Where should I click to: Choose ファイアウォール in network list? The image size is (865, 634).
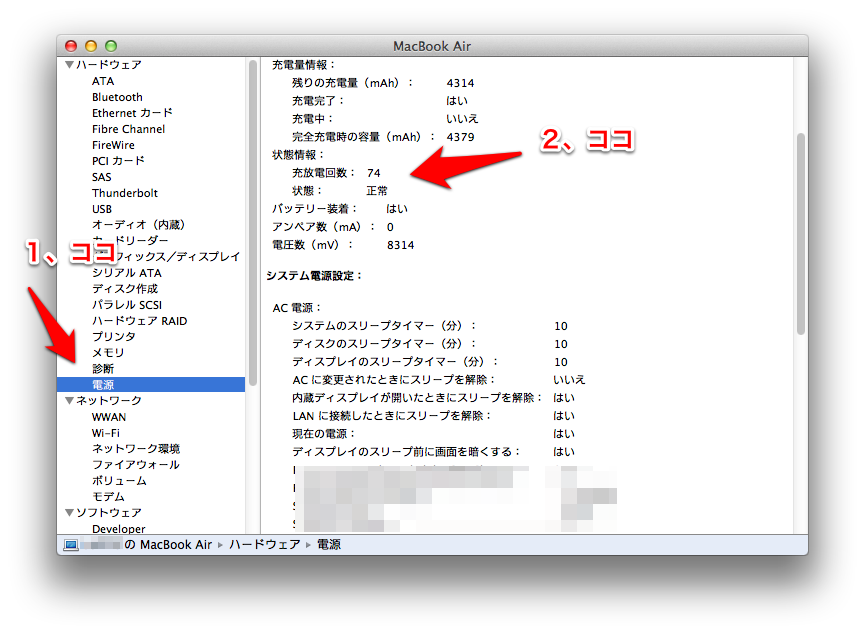135,465
